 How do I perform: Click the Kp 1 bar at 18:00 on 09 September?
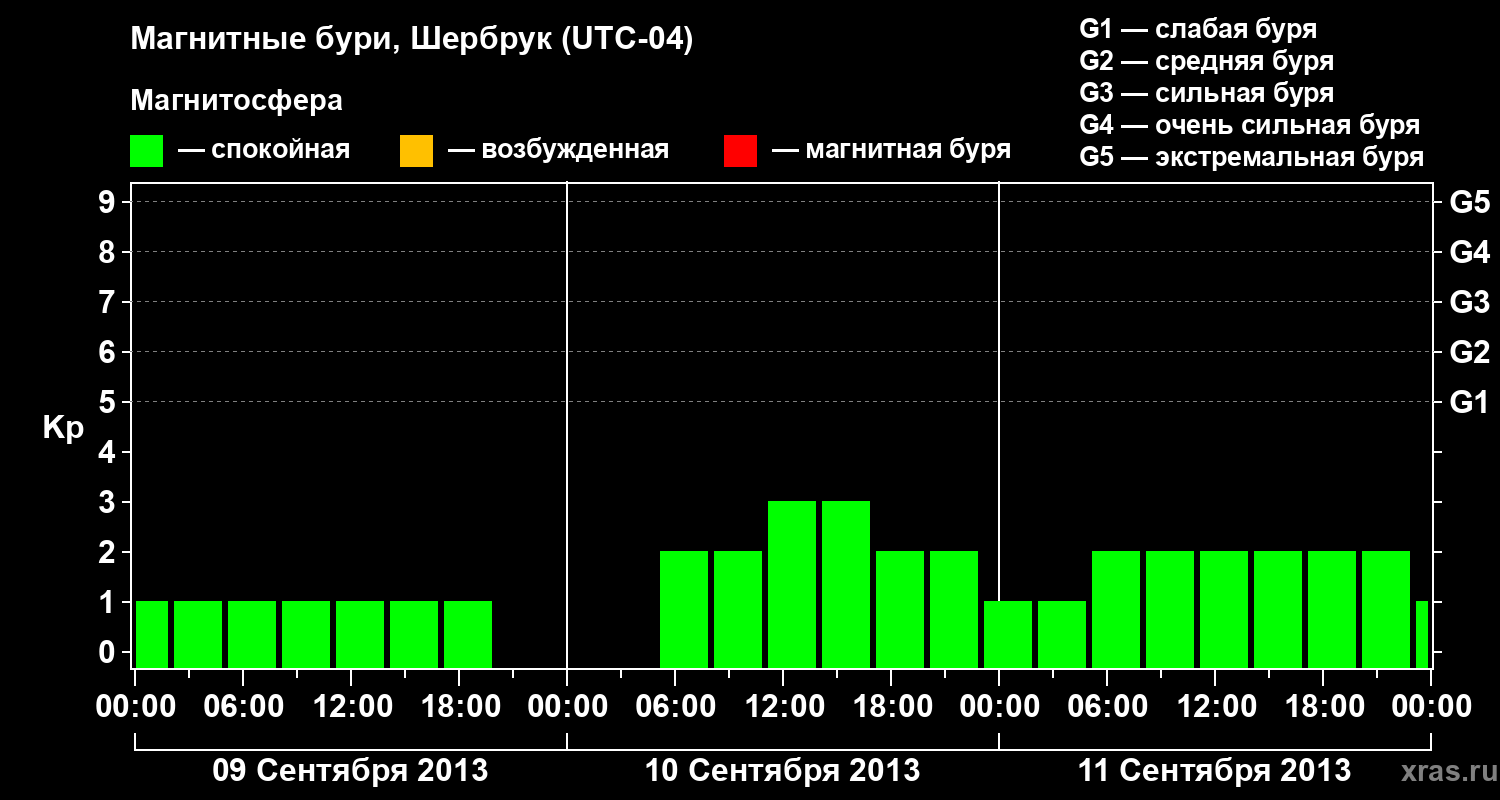[x=468, y=634]
